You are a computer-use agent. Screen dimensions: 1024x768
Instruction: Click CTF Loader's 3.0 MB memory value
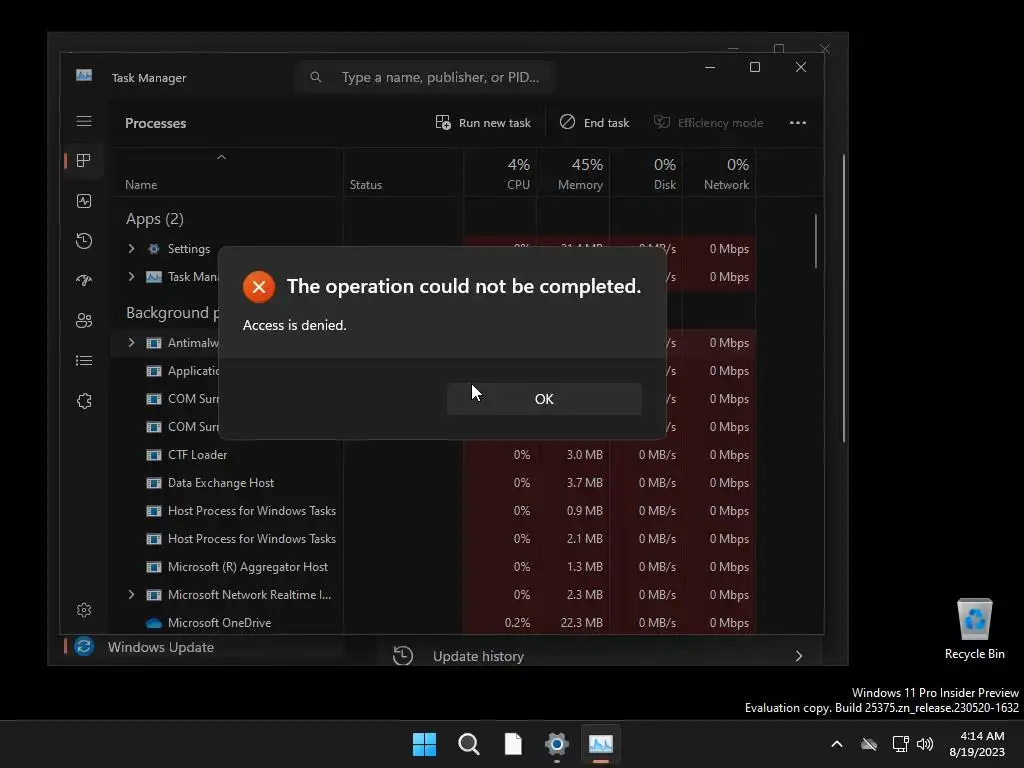point(584,455)
